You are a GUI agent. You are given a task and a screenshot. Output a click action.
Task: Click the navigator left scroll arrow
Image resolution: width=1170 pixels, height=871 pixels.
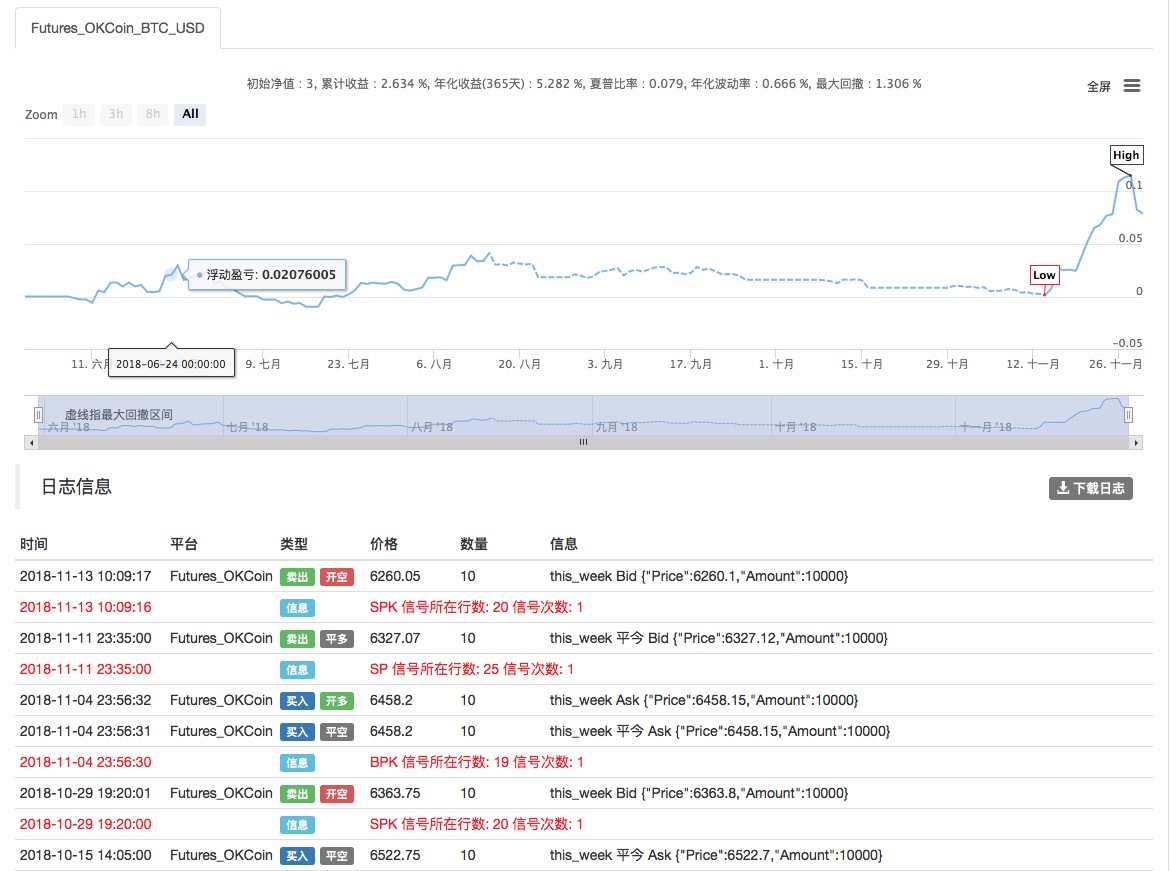(x=30, y=441)
